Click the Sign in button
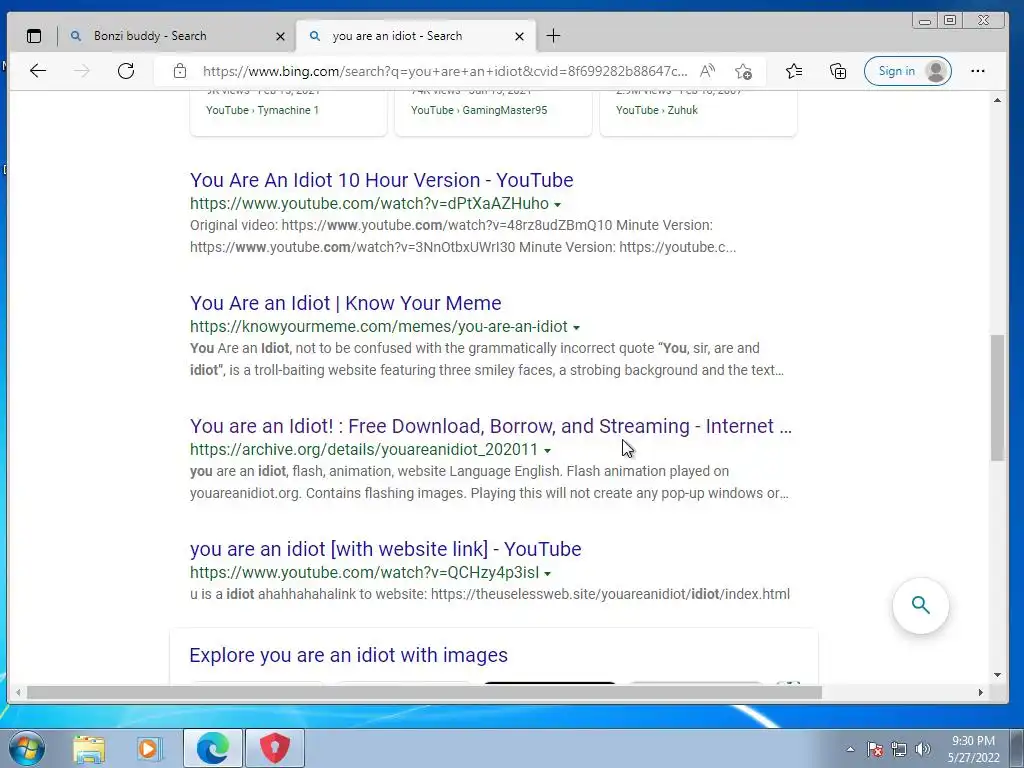Viewport: 1024px width, 768px height. point(908,71)
